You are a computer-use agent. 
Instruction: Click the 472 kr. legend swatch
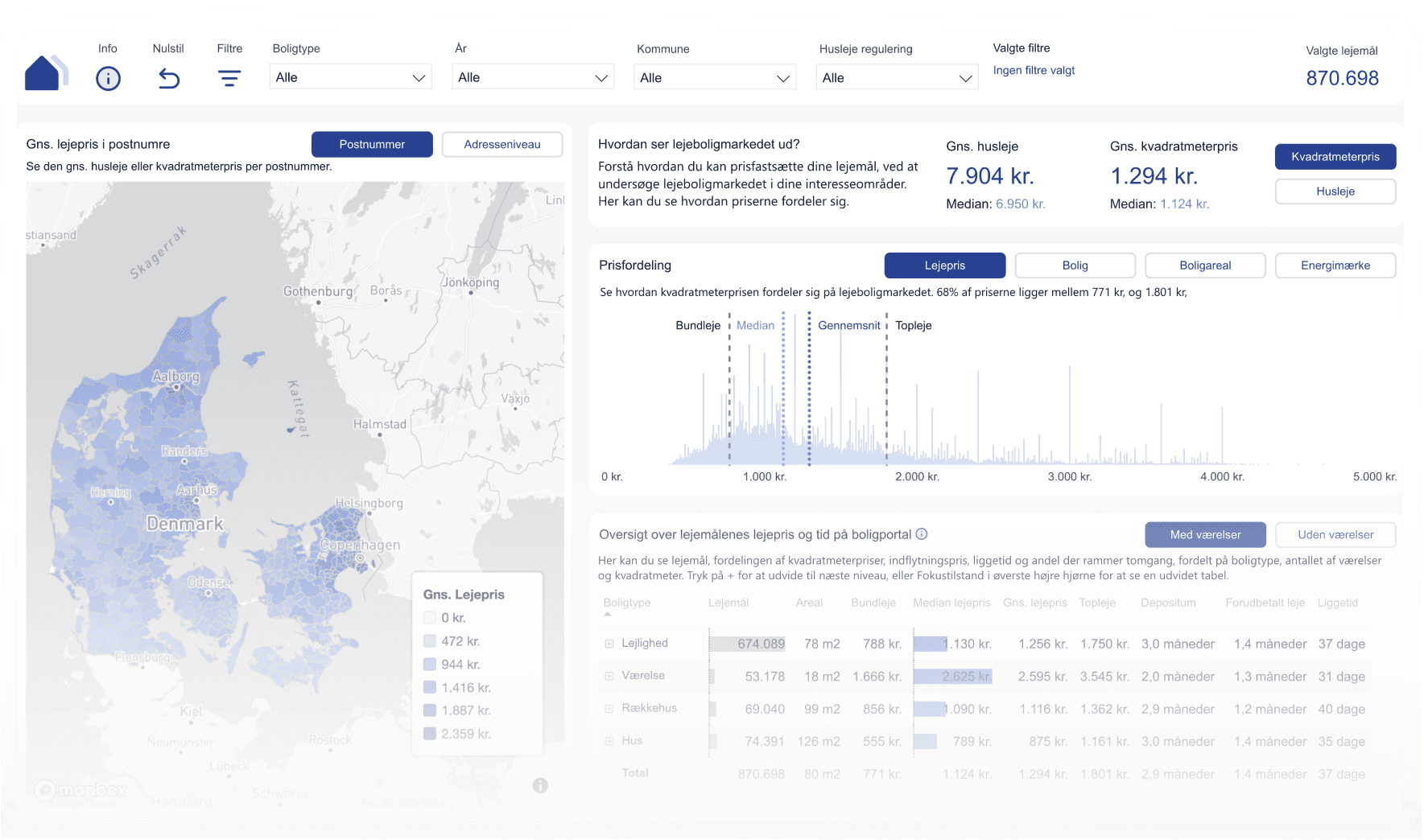coord(430,641)
